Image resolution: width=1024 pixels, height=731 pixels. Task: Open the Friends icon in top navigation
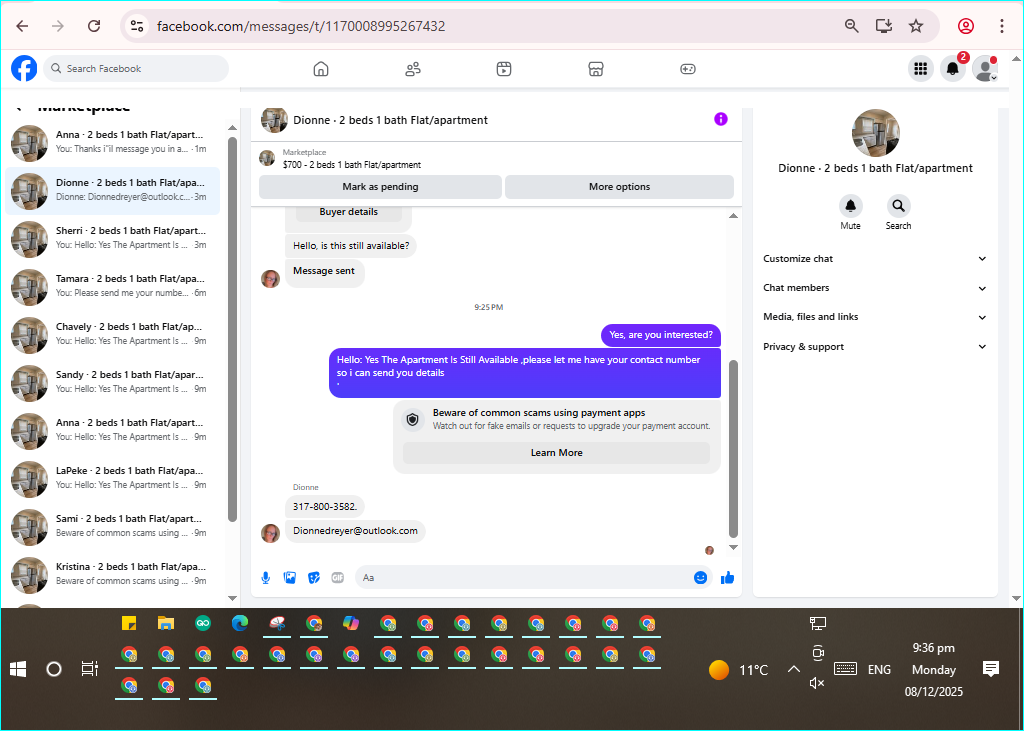click(413, 69)
